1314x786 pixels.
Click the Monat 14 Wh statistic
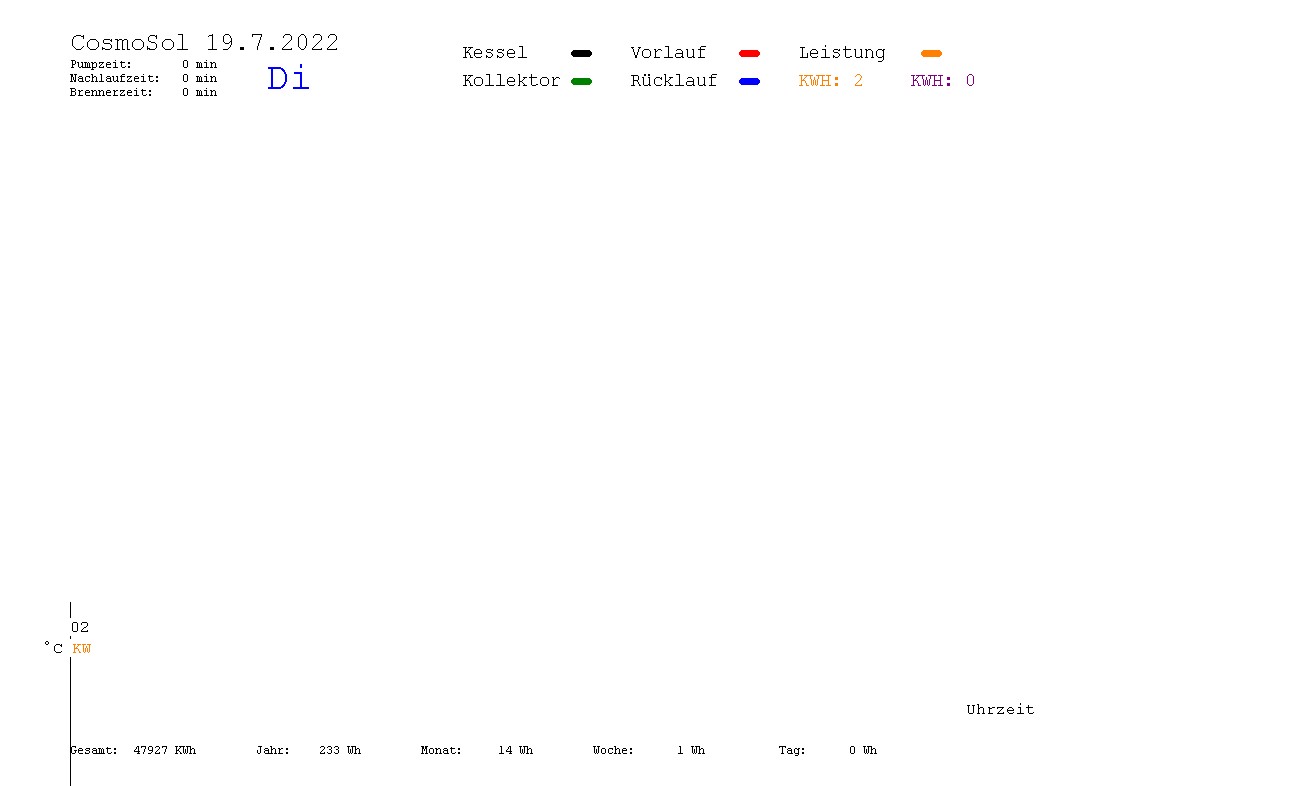tap(477, 750)
